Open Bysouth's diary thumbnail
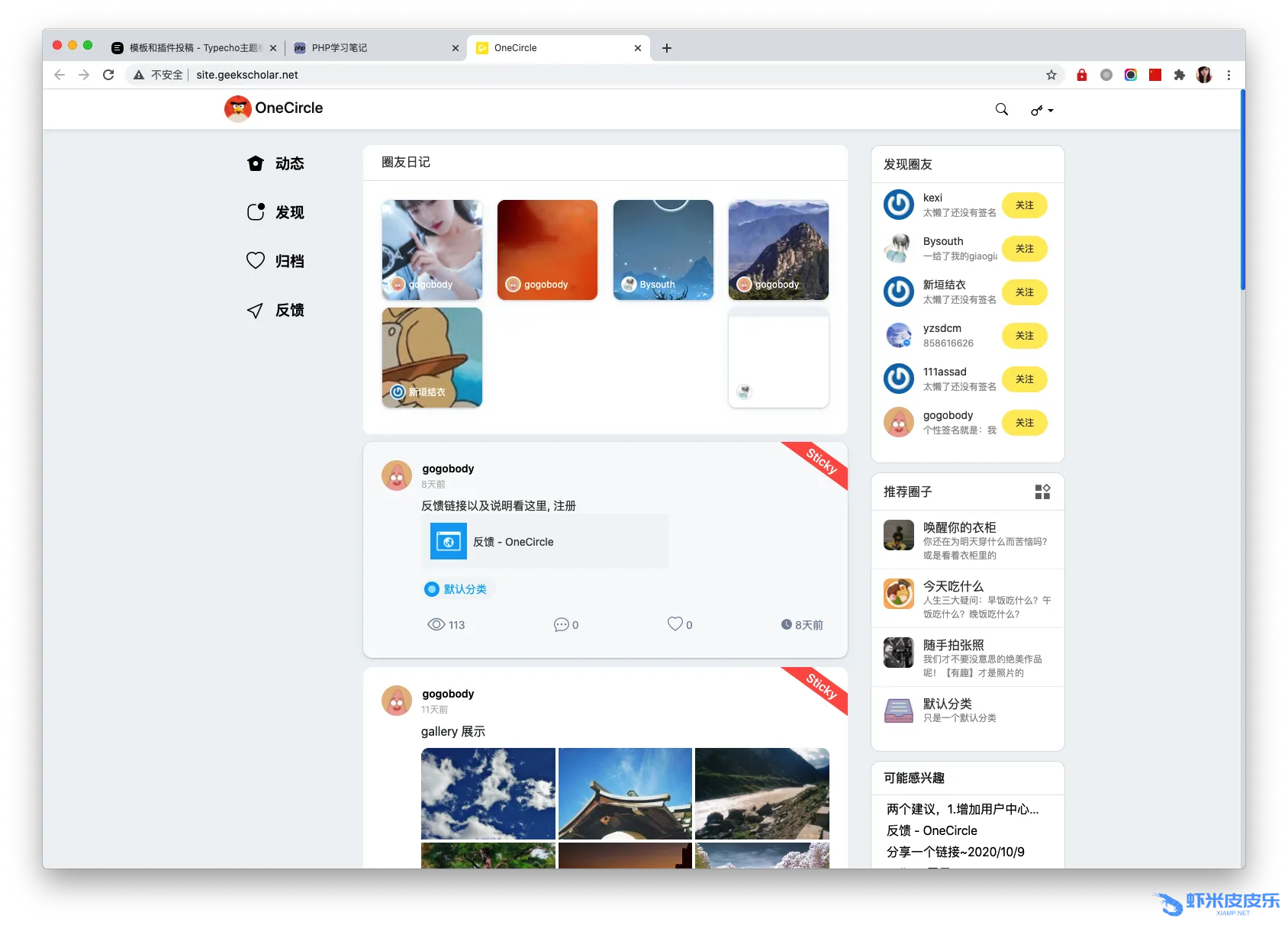The height and width of the screenshot is (925, 1288). [x=663, y=250]
